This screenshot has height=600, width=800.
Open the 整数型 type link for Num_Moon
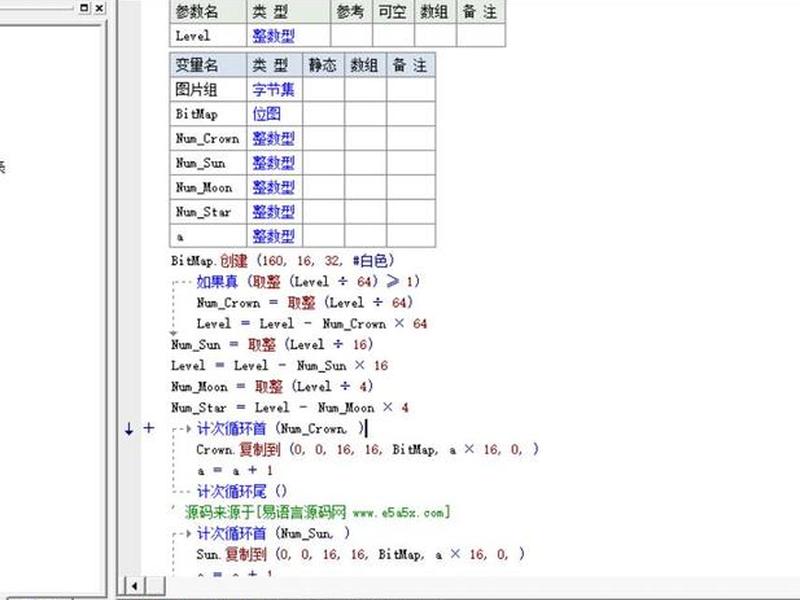tap(273, 187)
